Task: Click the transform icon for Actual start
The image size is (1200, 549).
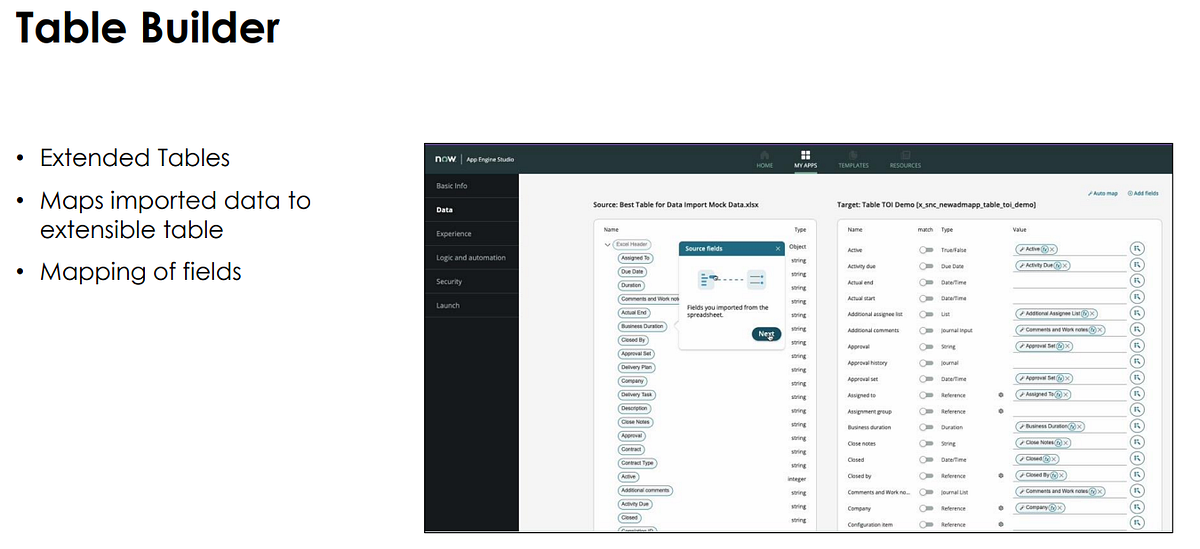Action: coord(1137,297)
